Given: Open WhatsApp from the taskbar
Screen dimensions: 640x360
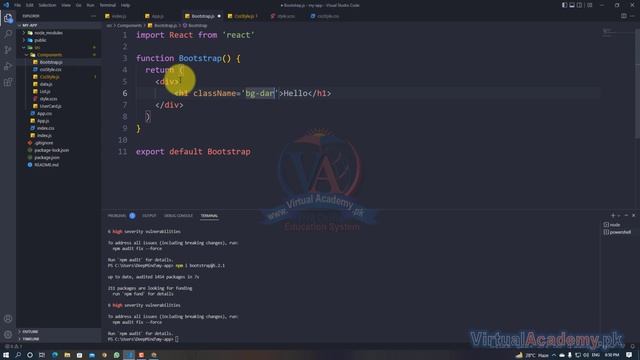Looking at the screenshot, I should 117,355.
